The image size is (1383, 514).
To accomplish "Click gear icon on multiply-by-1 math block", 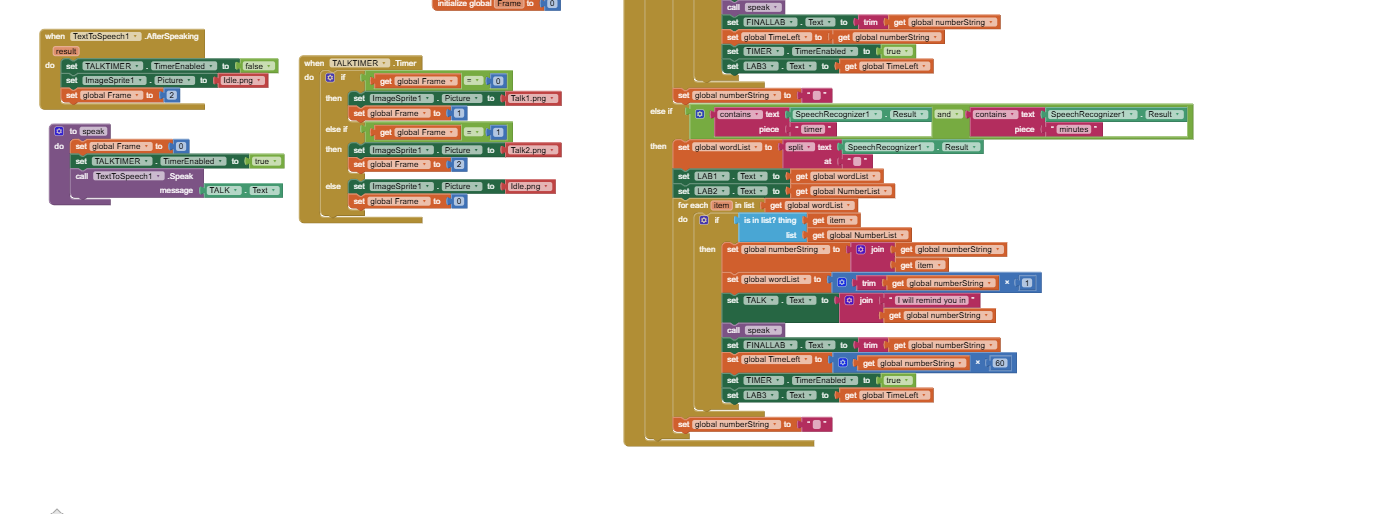I will coord(842,283).
